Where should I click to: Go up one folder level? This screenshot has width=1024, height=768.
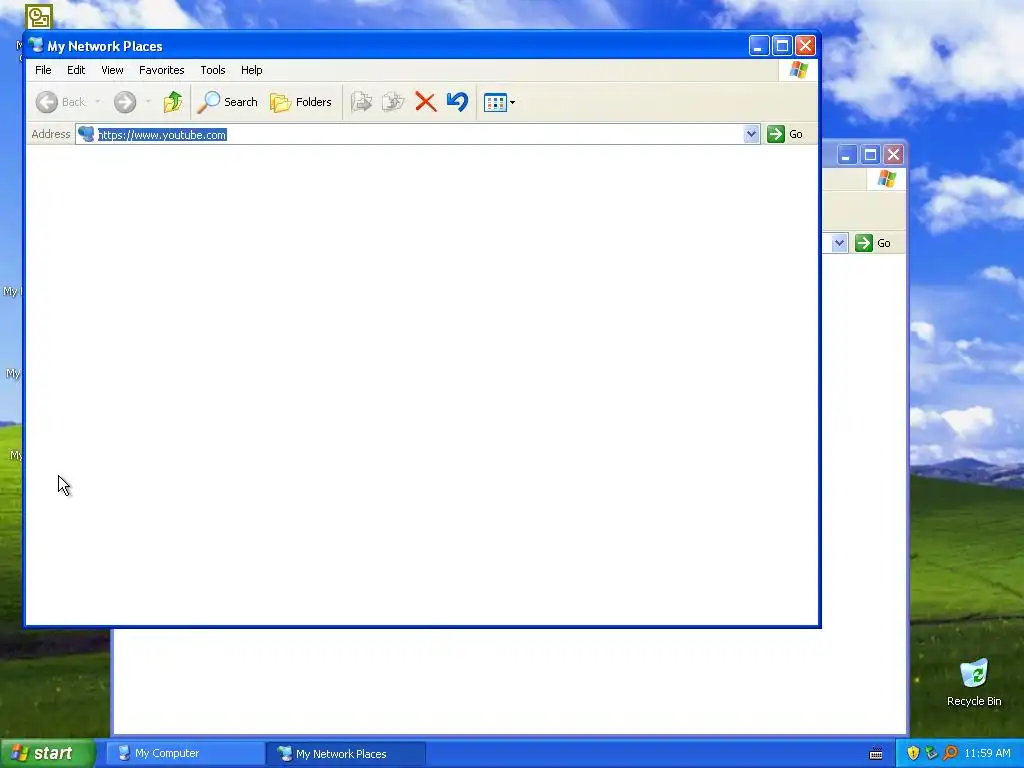click(172, 102)
